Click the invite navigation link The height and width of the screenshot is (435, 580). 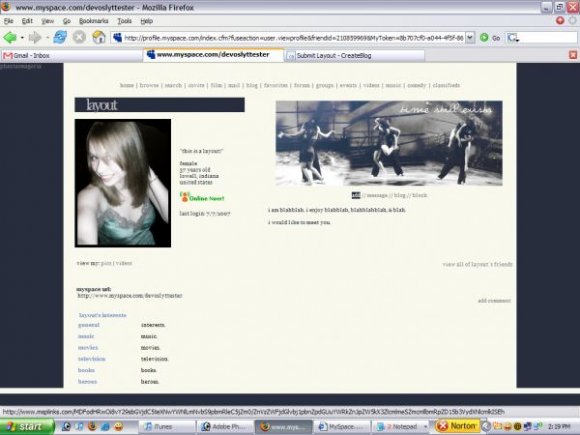click(x=196, y=85)
